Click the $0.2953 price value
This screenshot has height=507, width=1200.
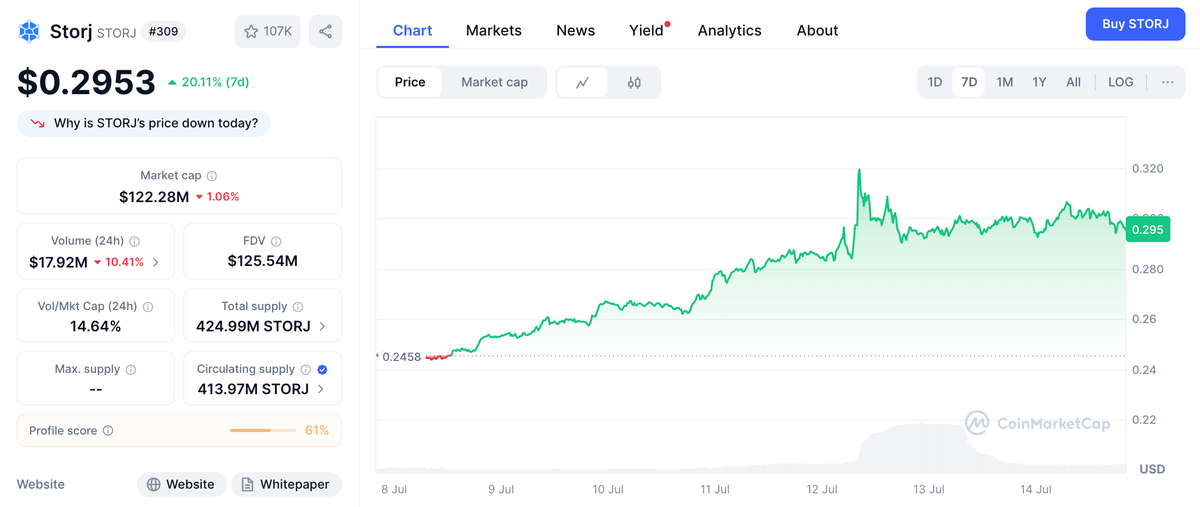(x=86, y=82)
